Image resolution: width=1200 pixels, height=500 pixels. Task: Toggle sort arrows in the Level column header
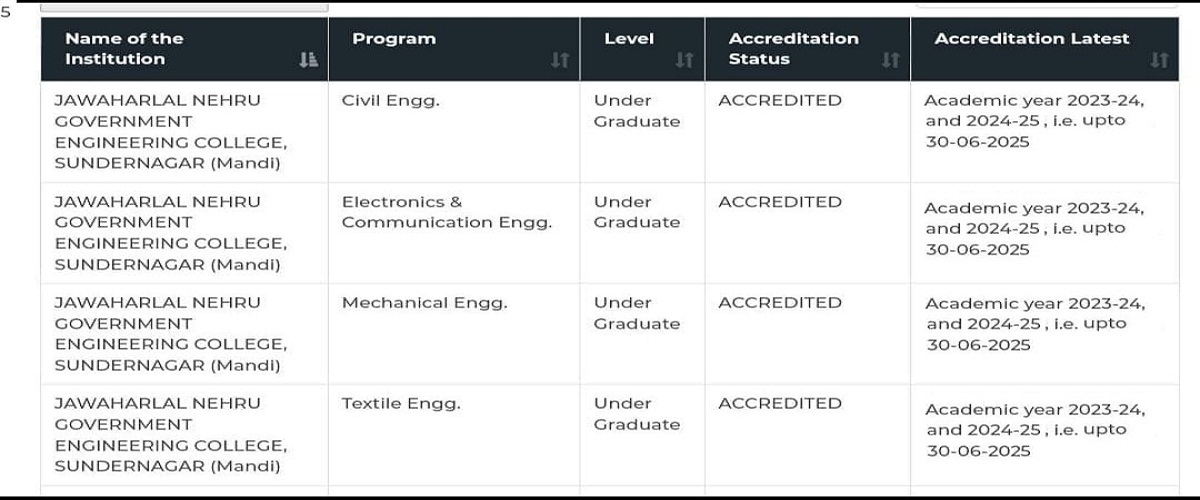coord(684,60)
